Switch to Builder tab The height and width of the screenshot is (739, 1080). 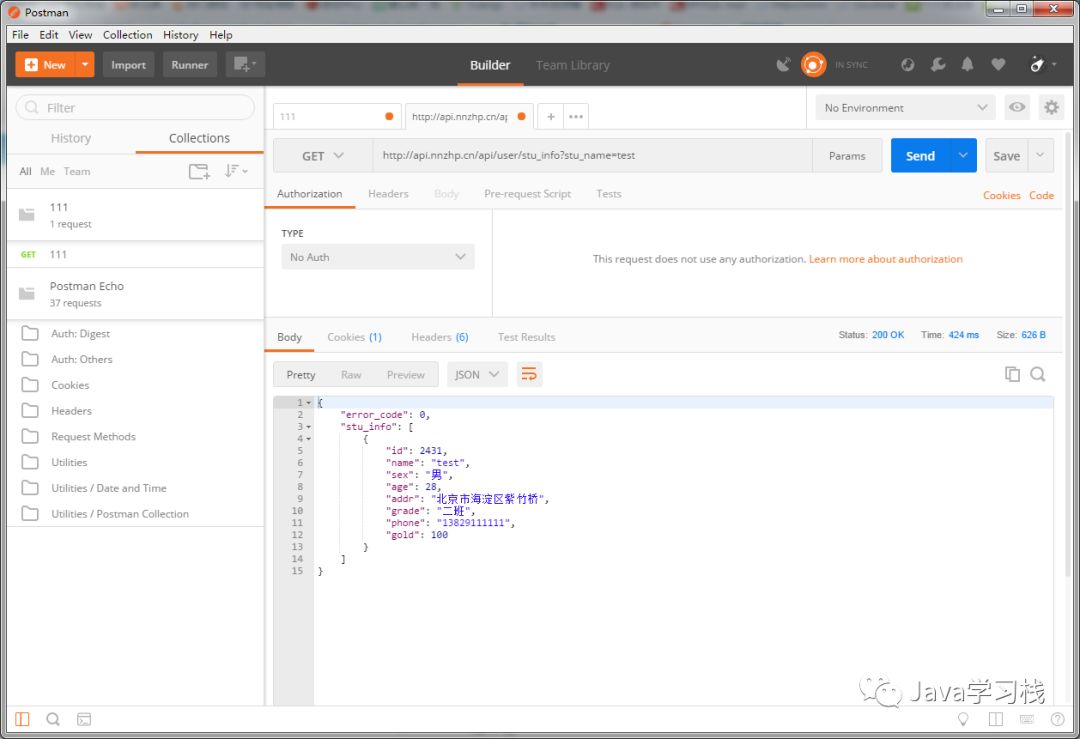[490, 65]
